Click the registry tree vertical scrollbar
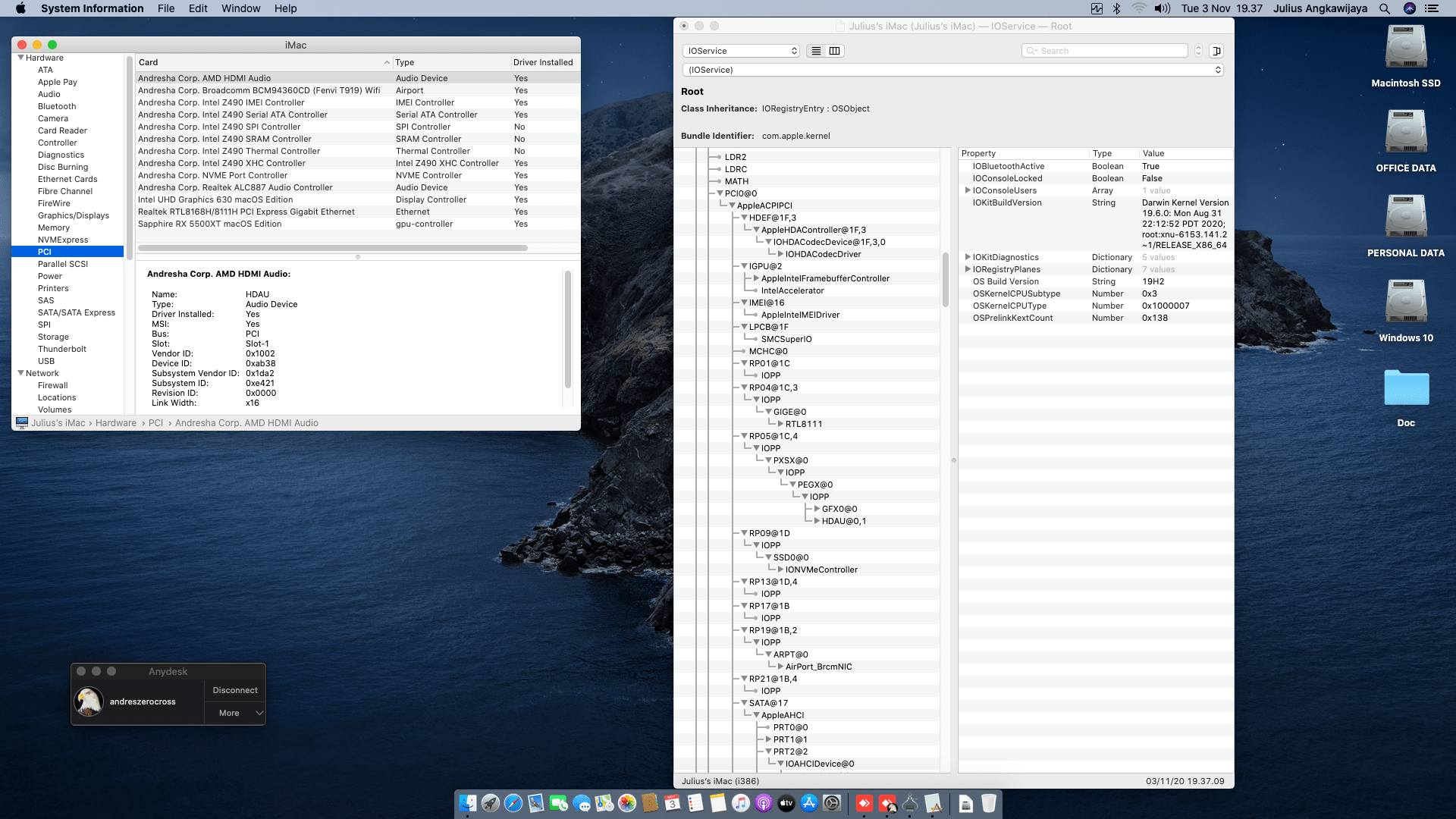Image resolution: width=1456 pixels, height=819 pixels. coord(946,279)
